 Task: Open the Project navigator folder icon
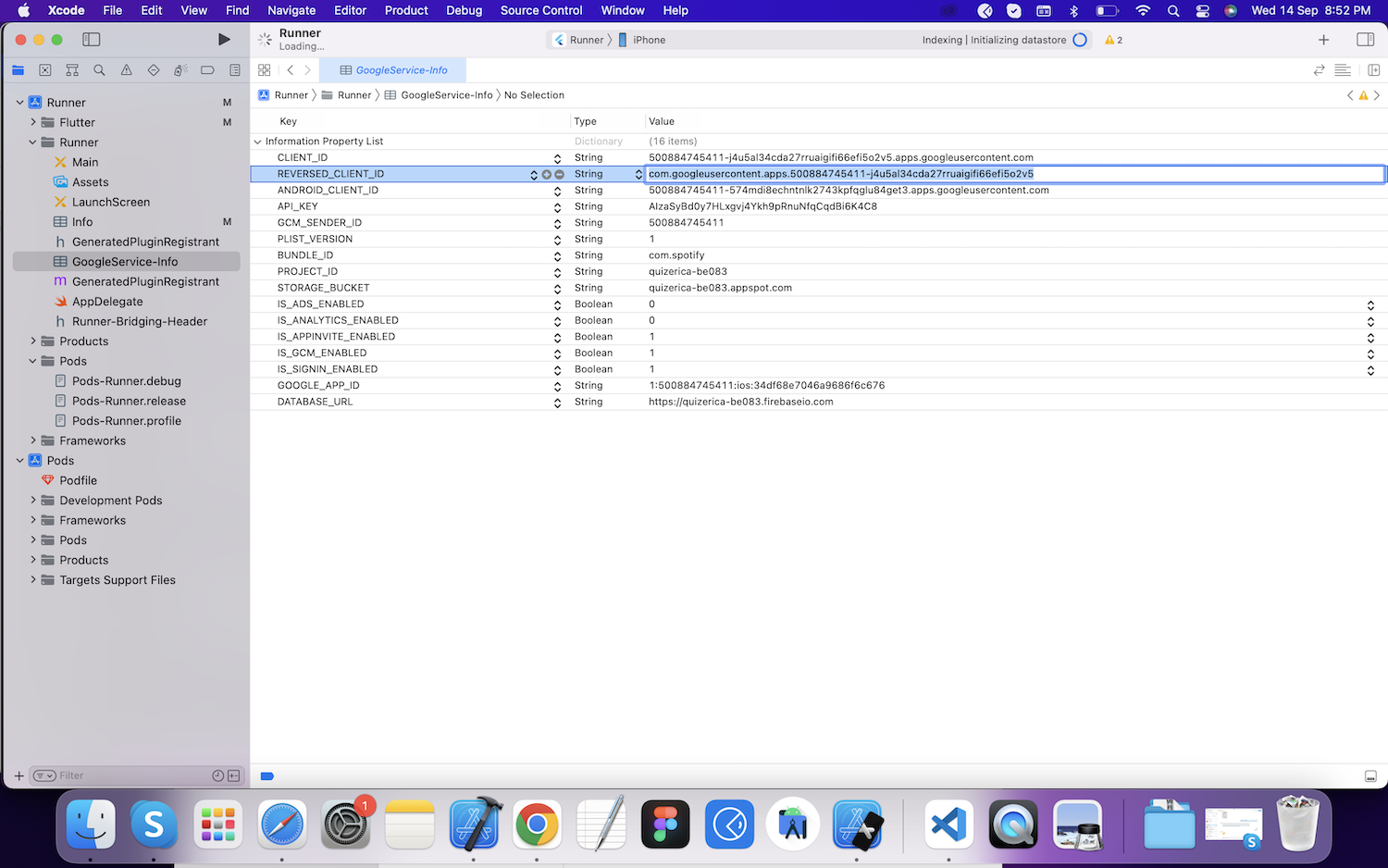click(18, 70)
